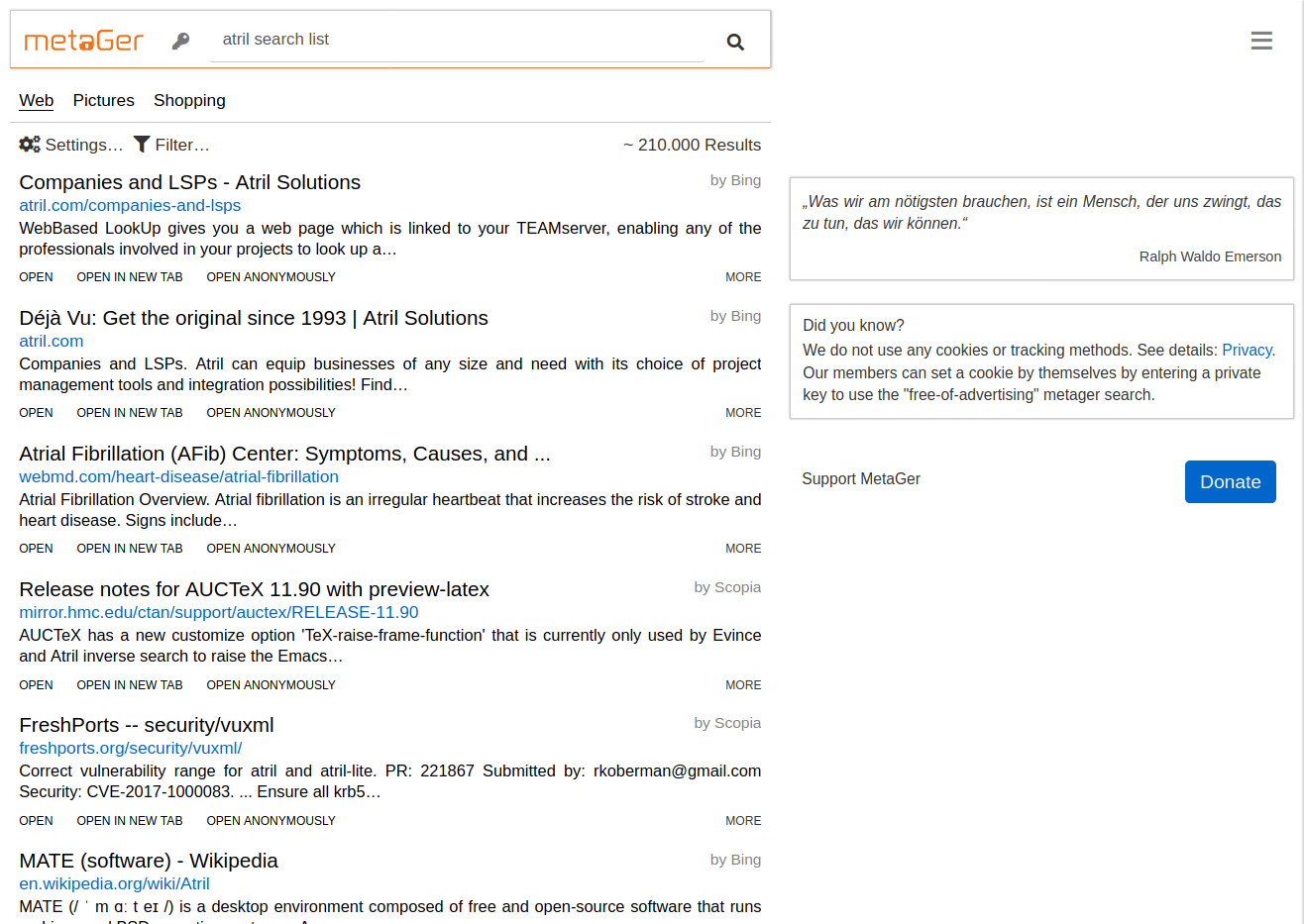This screenshot has height=924, width=1304.
Task: Click the Donate button
Action: pos(1231,481)
